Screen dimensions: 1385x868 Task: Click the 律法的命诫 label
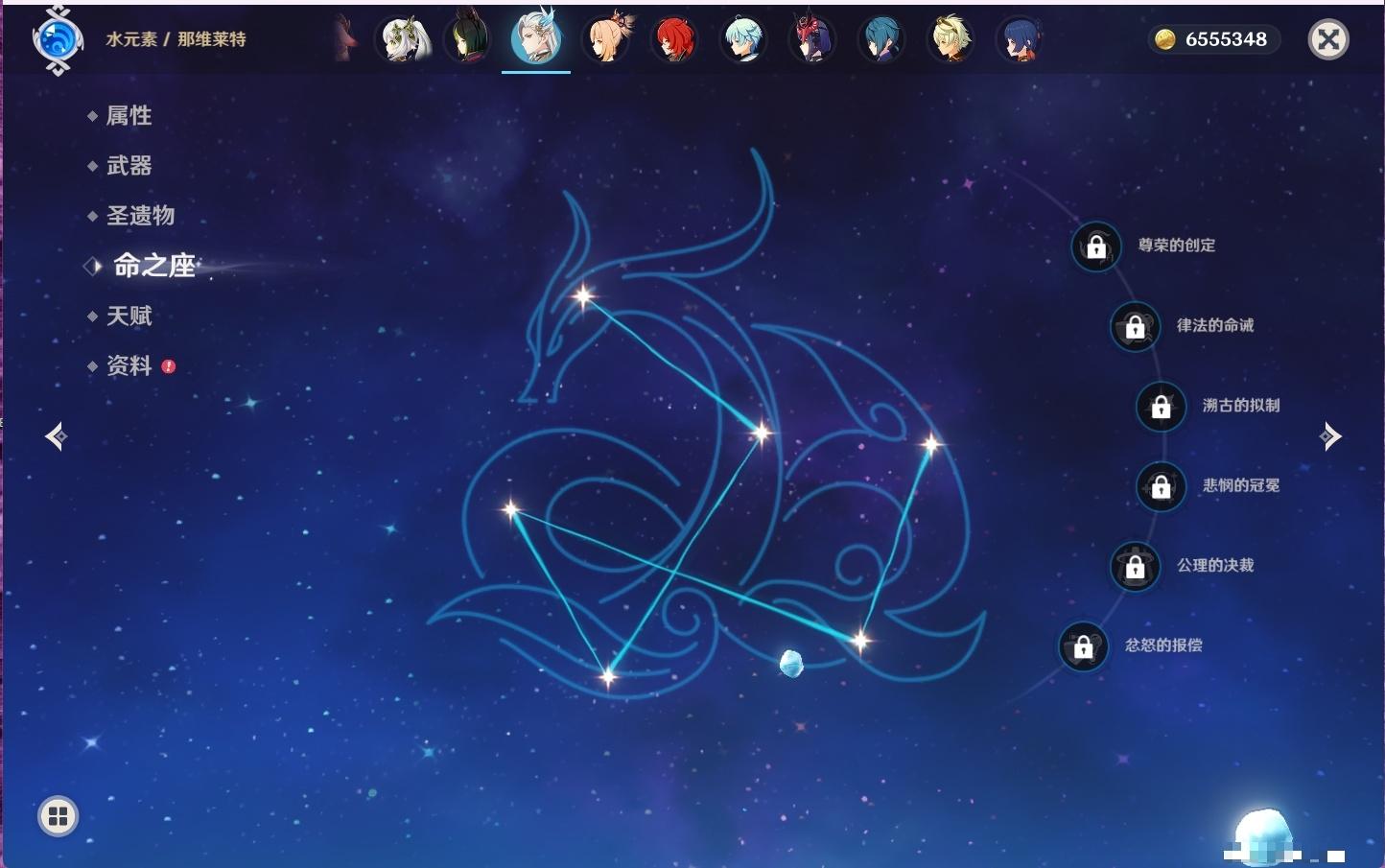click(x=1215, y=325)
